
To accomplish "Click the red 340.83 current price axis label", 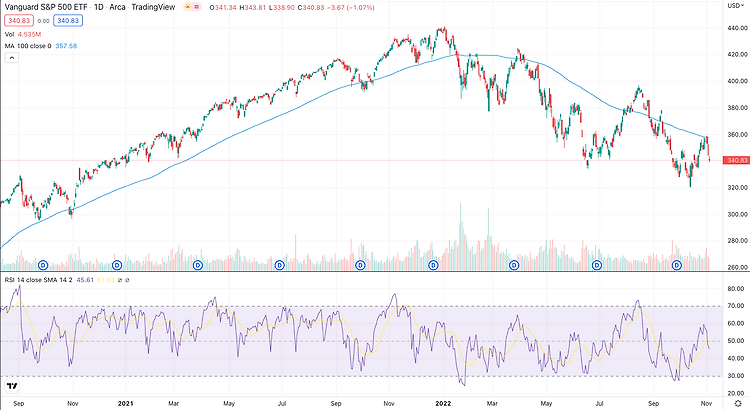I will pyautogui.click(x=737, y=160).
